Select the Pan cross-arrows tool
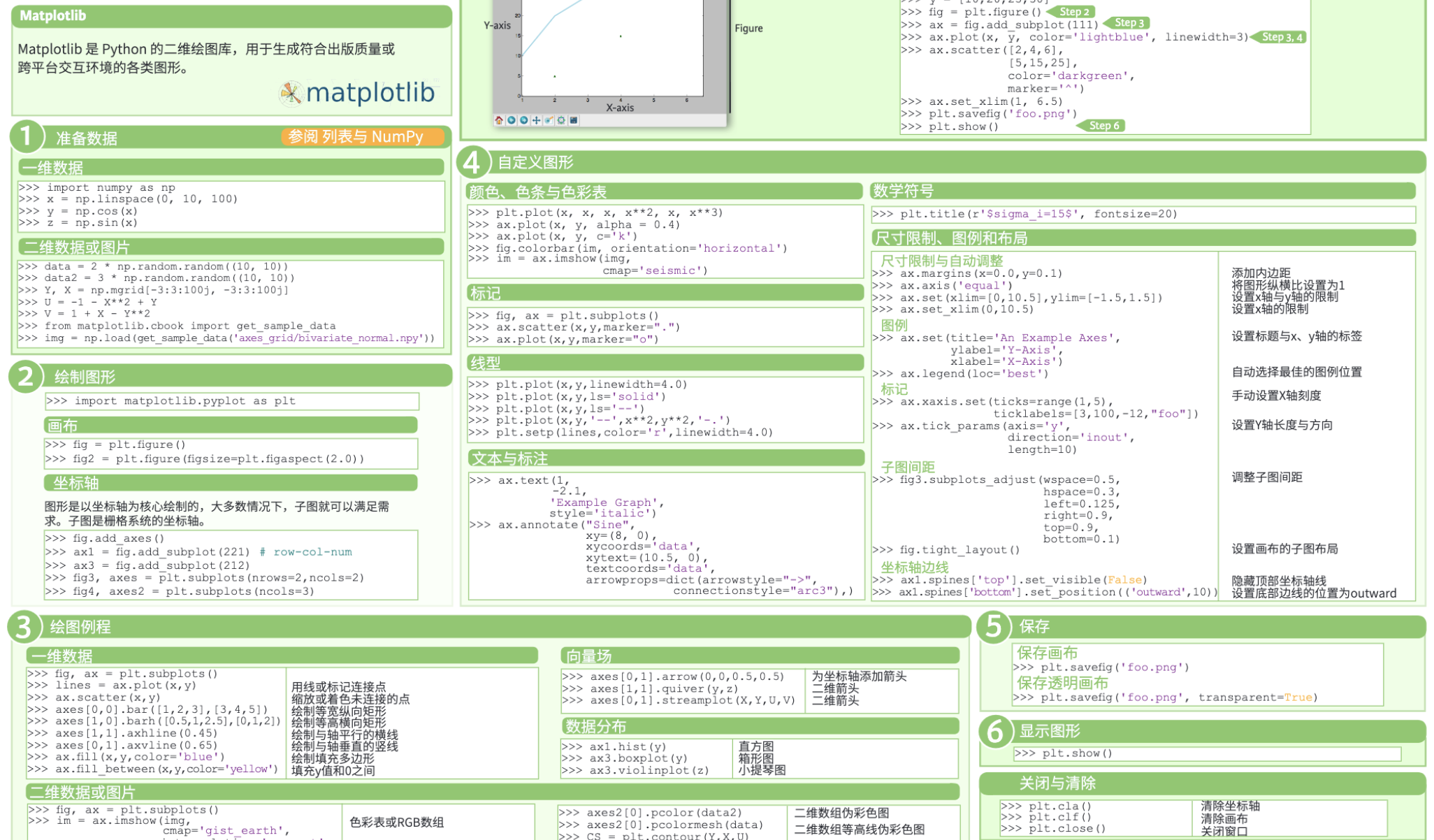 (536, 120)
